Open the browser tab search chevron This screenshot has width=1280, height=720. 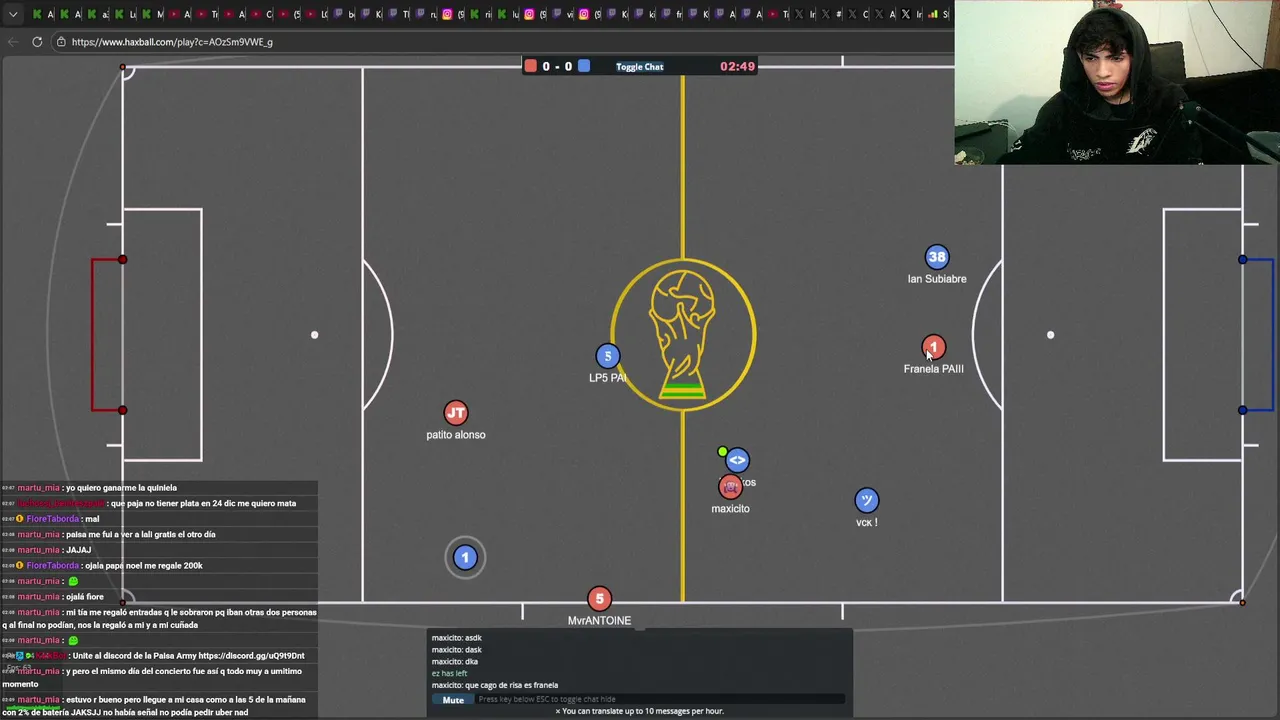[x=13, y=14]
